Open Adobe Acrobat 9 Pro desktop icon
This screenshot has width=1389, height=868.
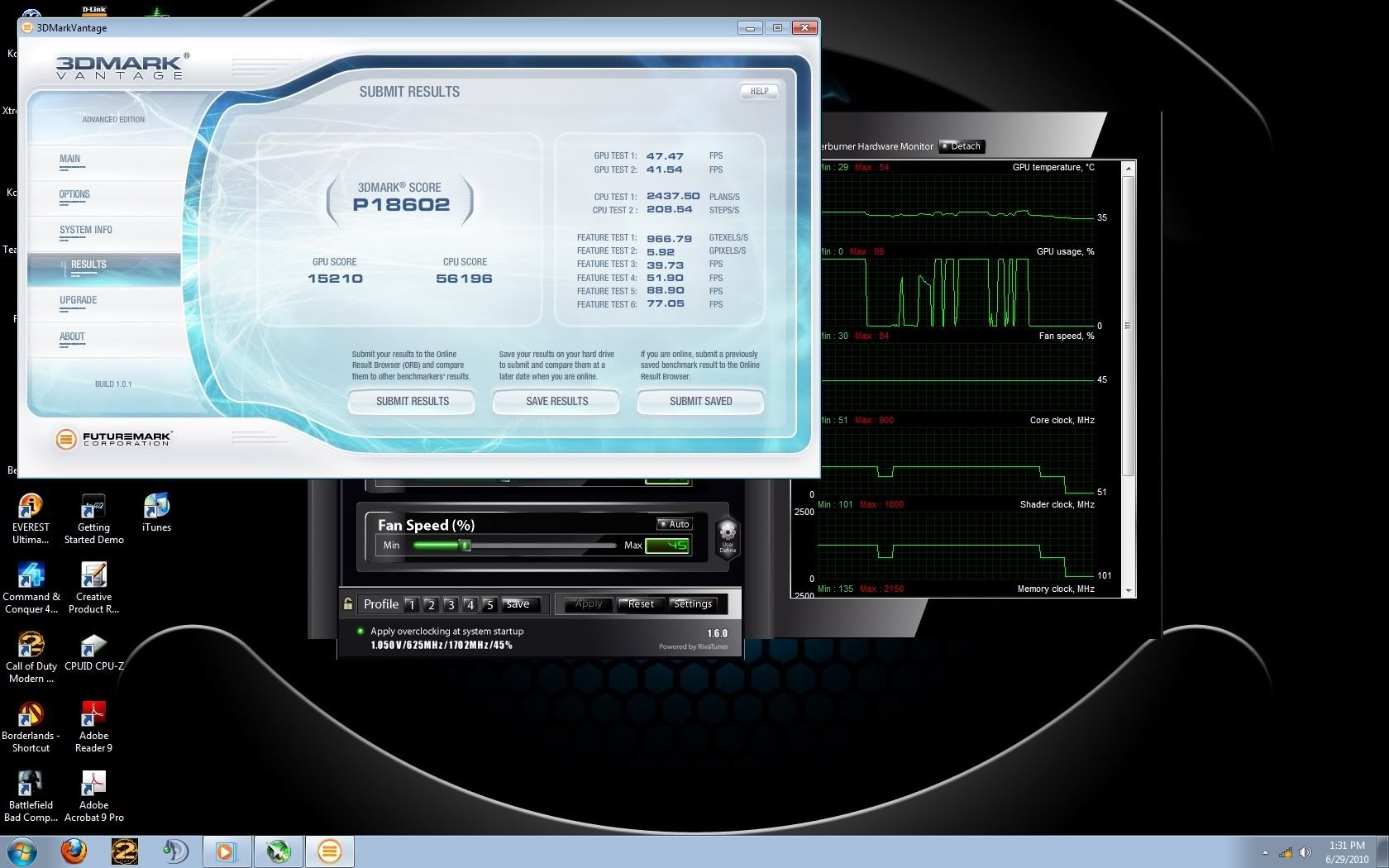(x=93, y=796)
